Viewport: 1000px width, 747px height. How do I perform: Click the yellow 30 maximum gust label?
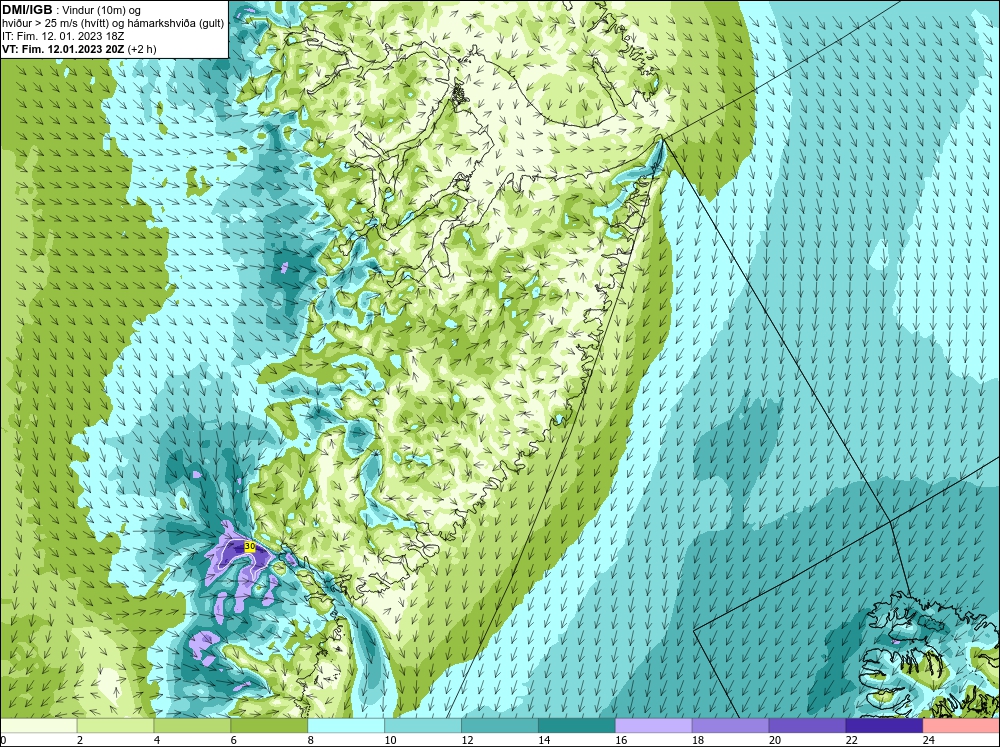point(250,547)
